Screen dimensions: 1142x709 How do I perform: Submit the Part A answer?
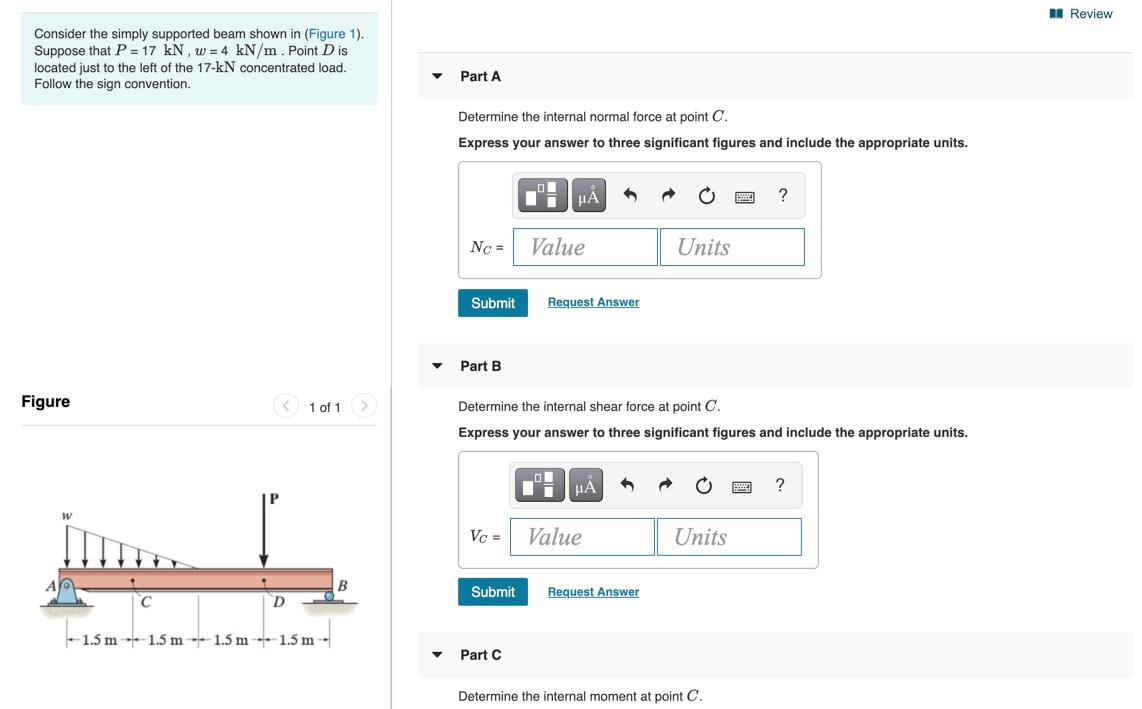pyautogui.click(x=492, y=303)
